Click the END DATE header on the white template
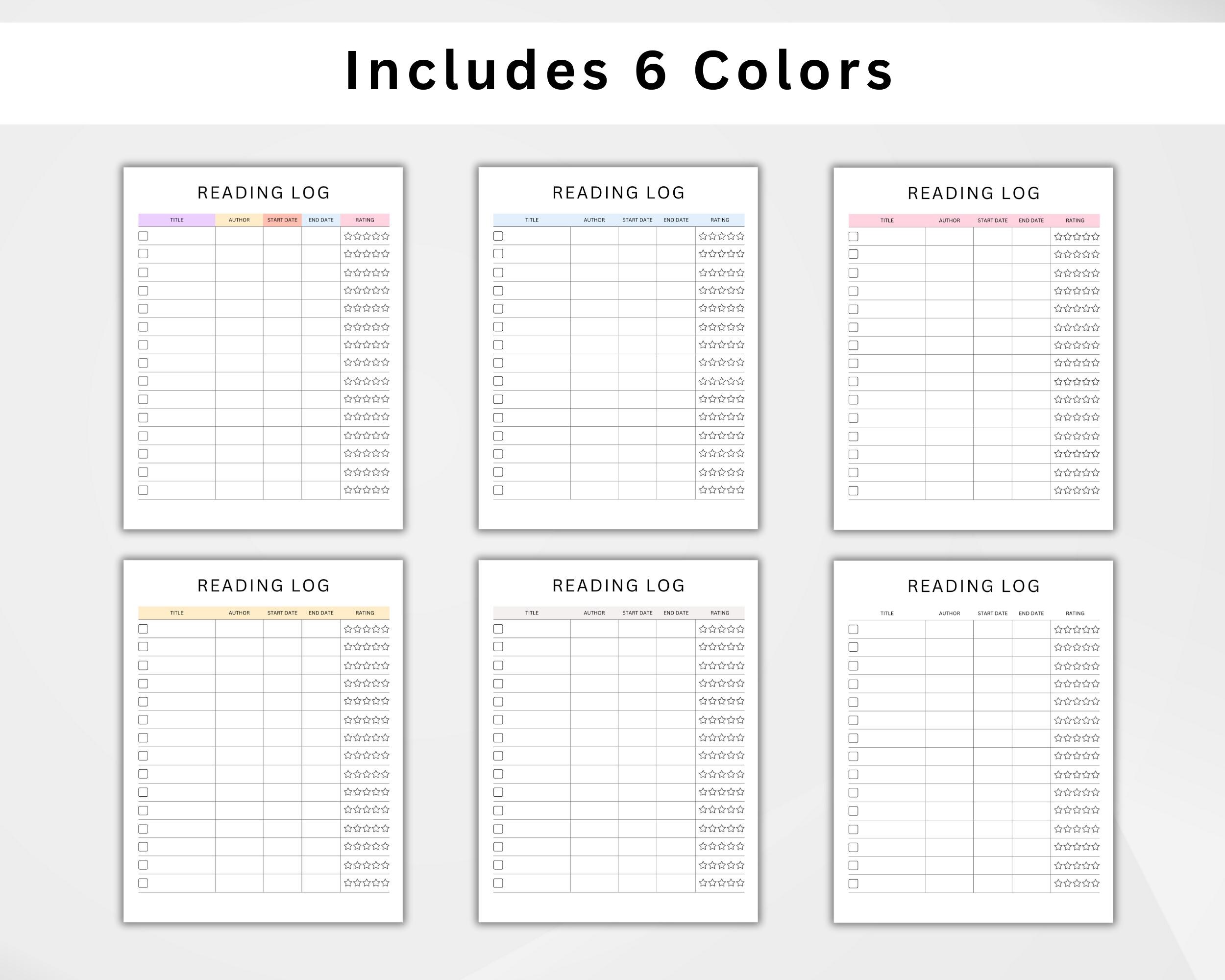Screen dimensions: 1225x980 pos(1031,613)
